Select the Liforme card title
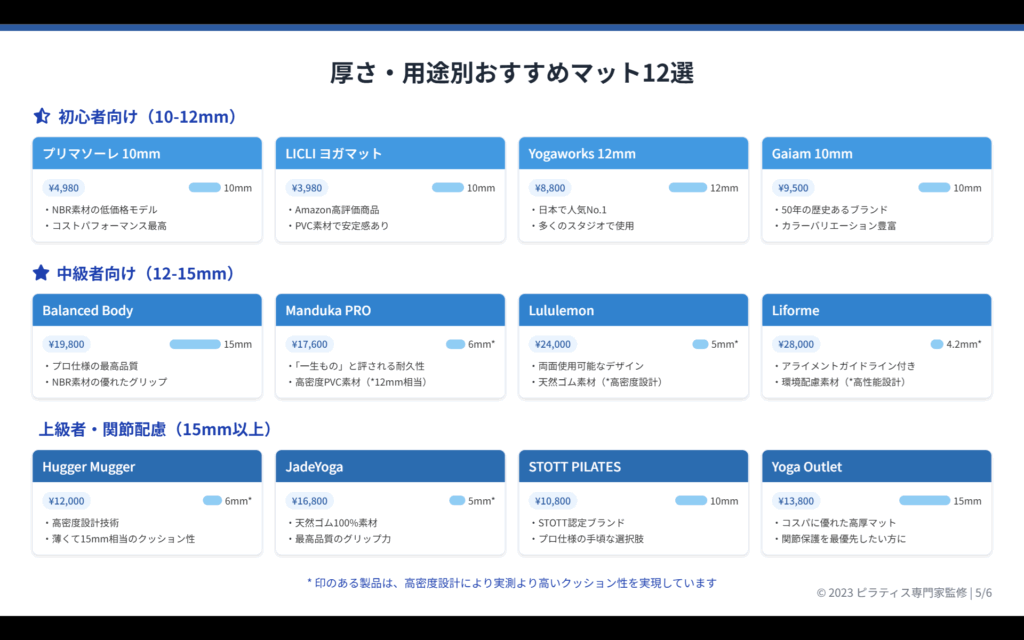The width and height of the screenshot is (1024, 640). [x=795, y=310]
